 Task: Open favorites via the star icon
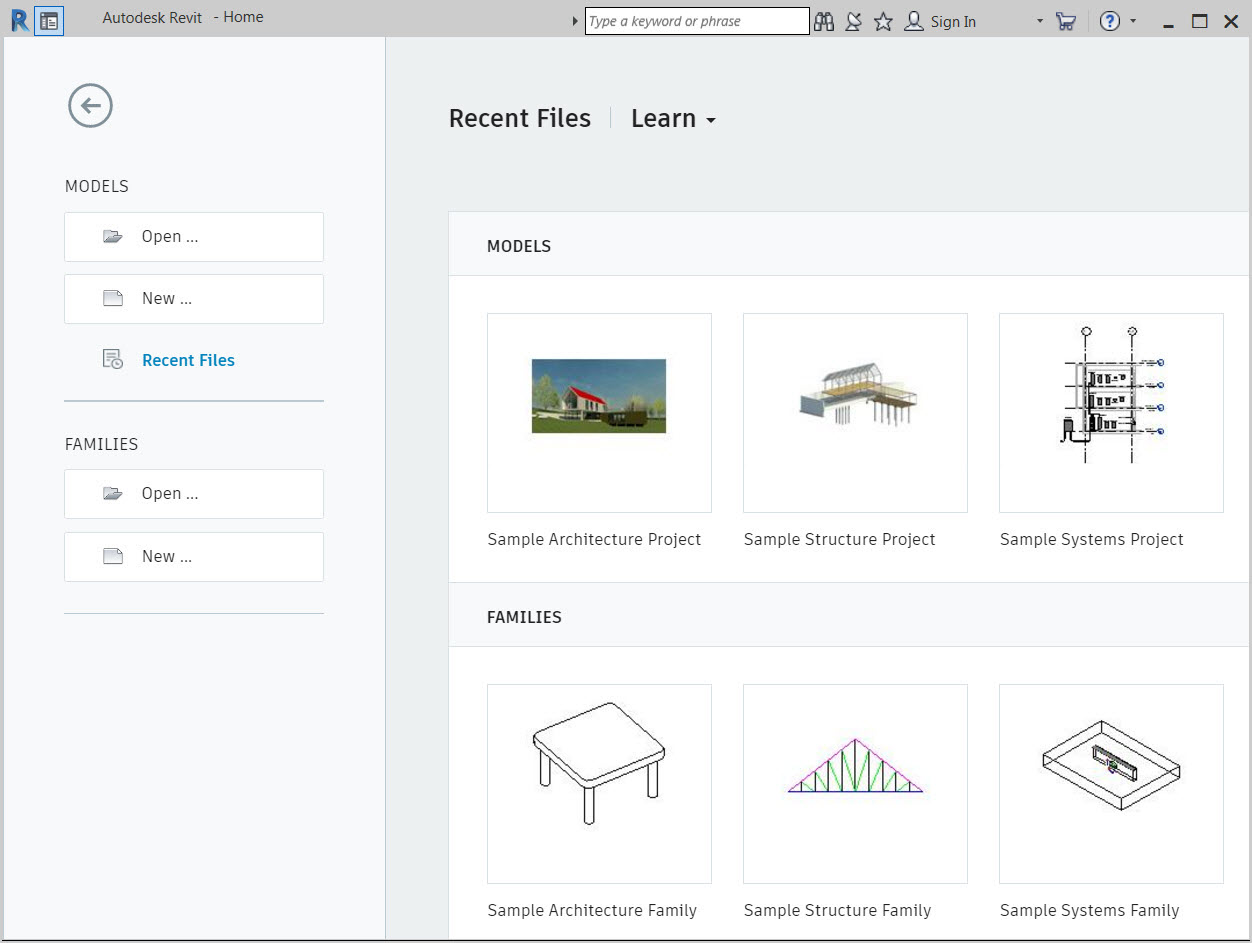click(883, 21)
